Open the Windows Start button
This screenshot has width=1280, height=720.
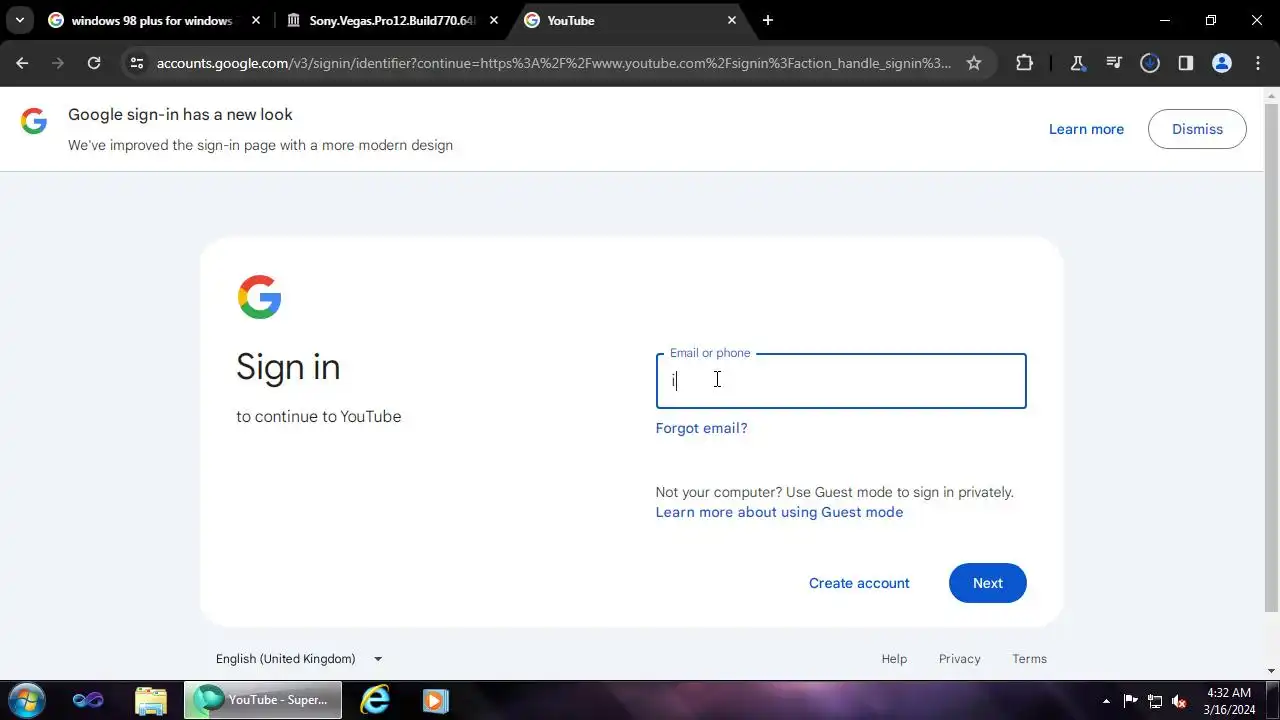click(25, 700)
